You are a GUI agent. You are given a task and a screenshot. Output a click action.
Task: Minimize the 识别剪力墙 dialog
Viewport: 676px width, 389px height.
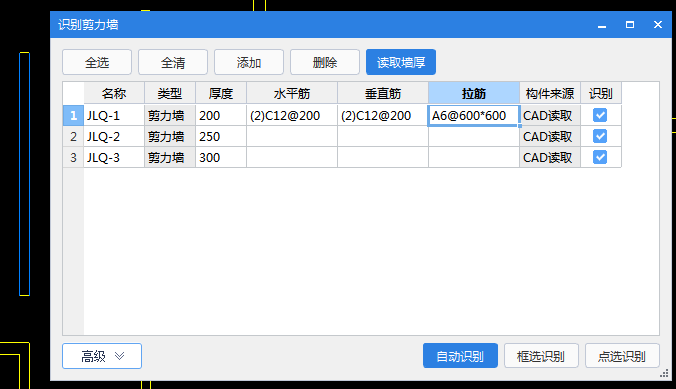coord(602,25)
